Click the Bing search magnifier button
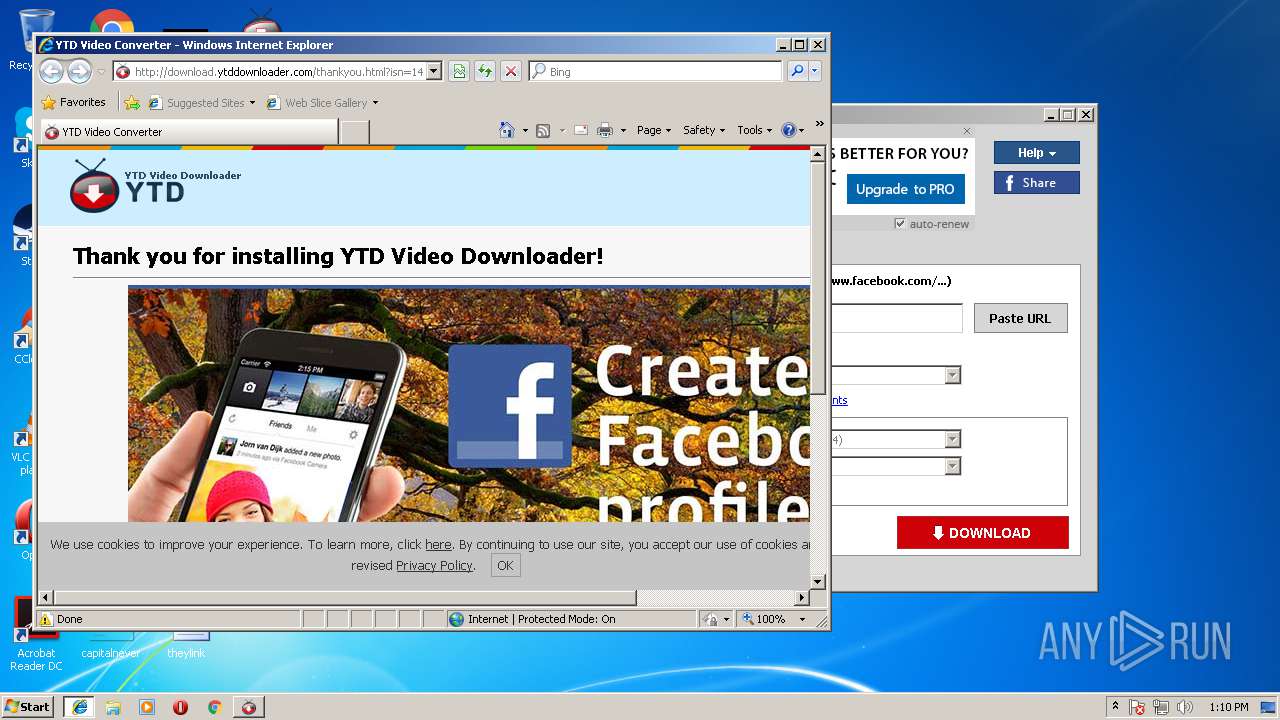Image resolution: width=1280 pixels, height=720 pixels. tap(796, 71)
